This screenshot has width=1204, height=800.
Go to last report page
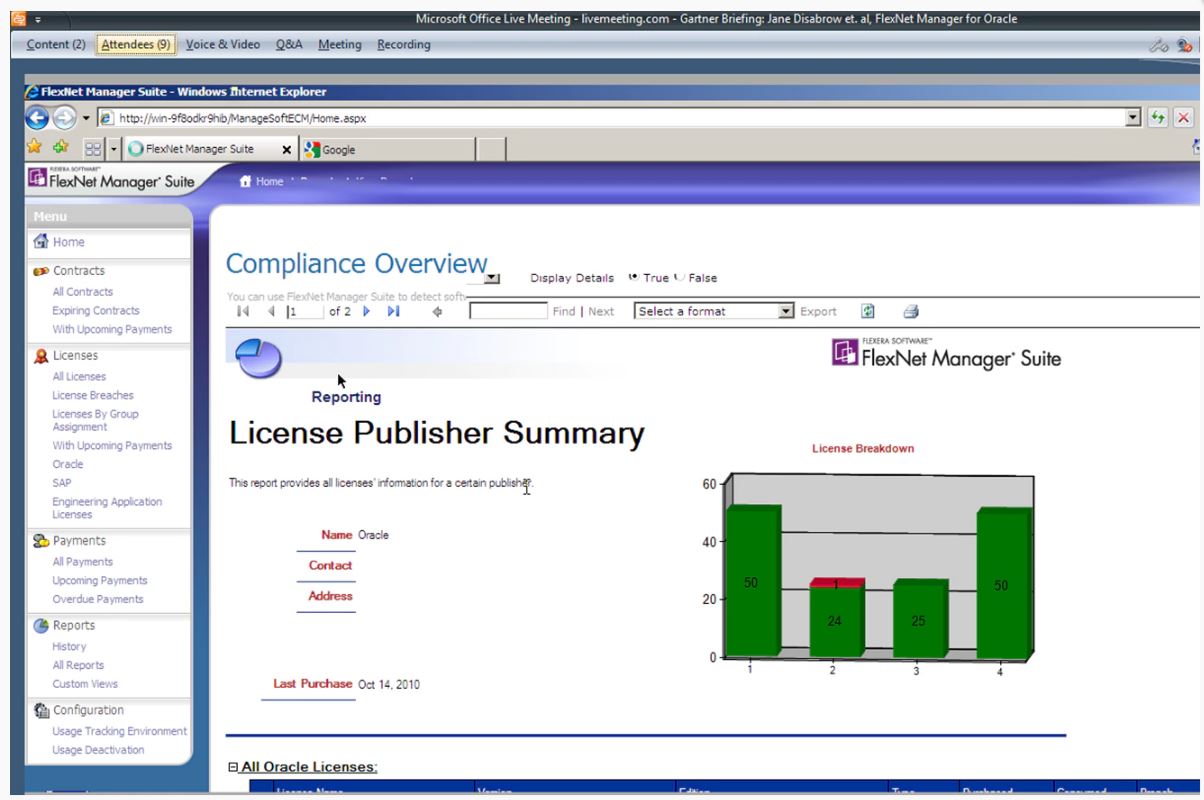click(393, 311)
